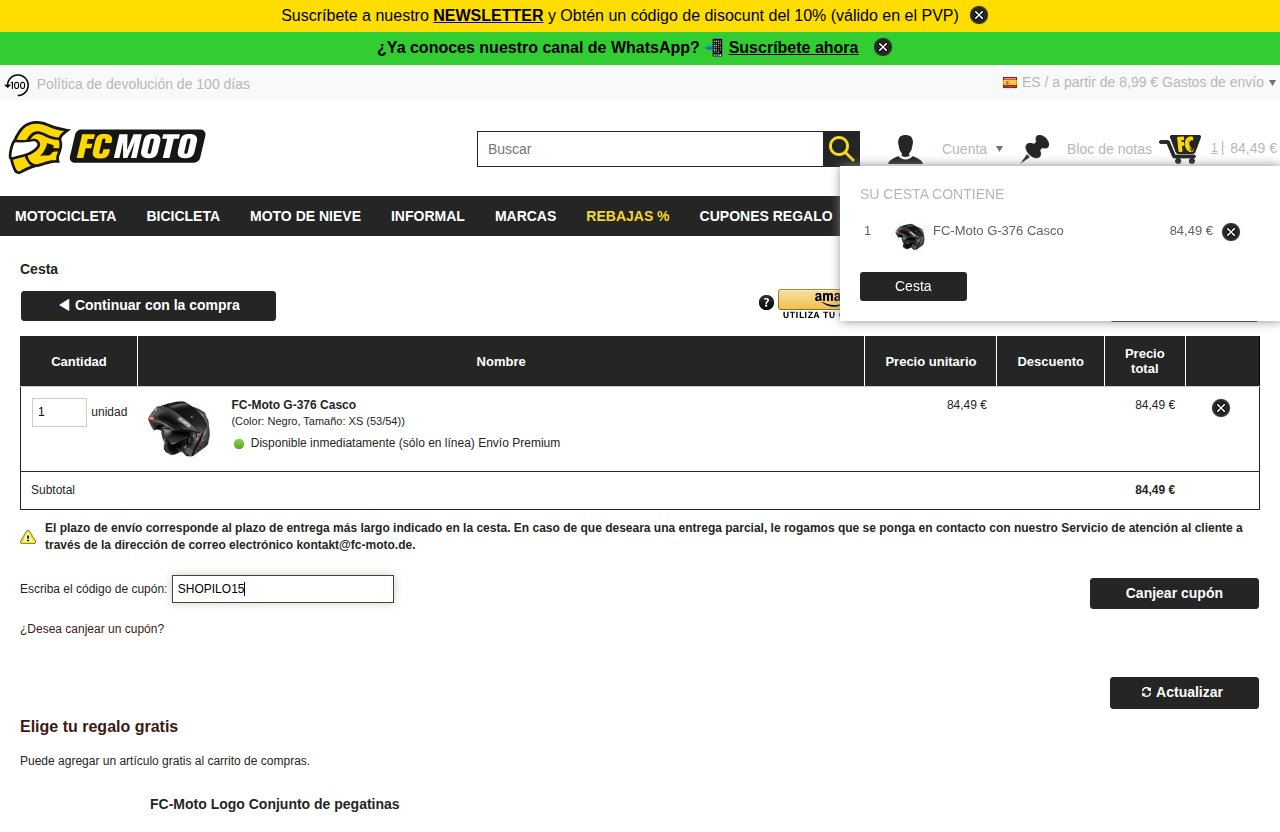Click the Descuento column header
Screen dimensions: 1280x832
click(1051, 361)
